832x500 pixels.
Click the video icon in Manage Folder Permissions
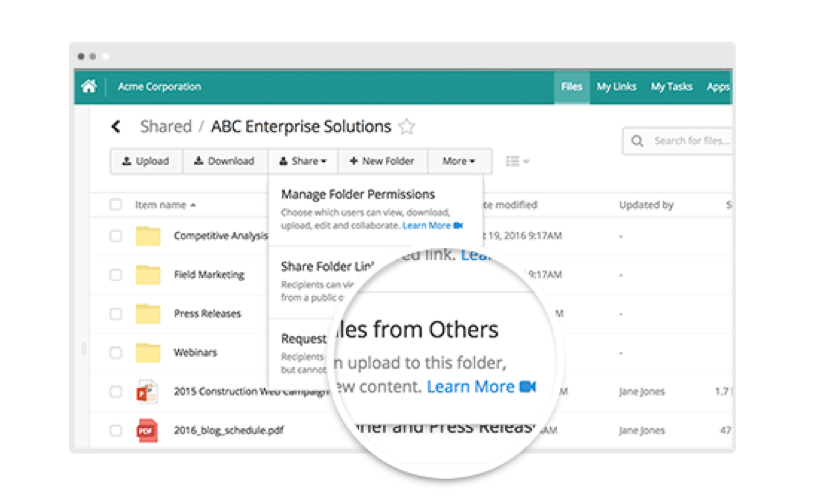(458, 226)
